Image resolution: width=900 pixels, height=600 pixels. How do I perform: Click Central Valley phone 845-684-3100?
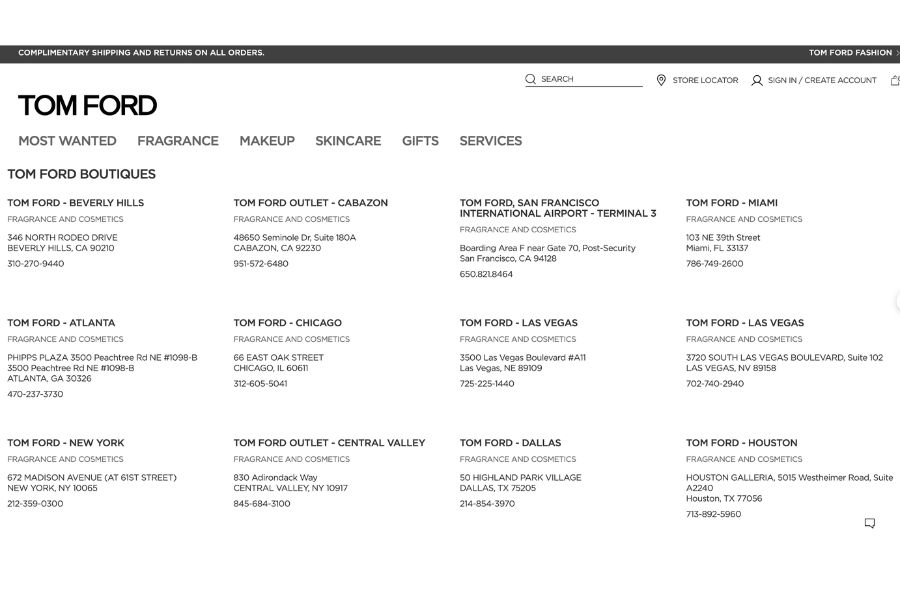(x=262, y=504)
